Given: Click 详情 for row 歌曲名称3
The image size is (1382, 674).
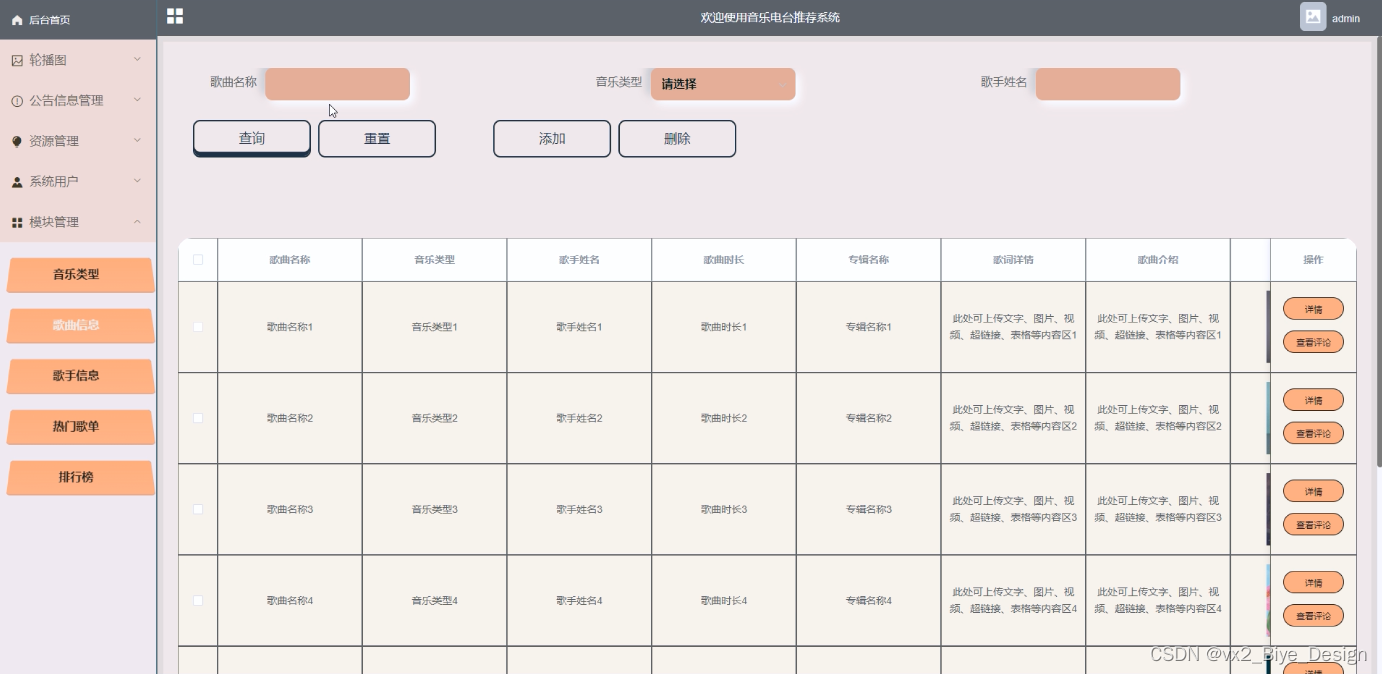Looking at the screenshot, I should pos(1313,491).
